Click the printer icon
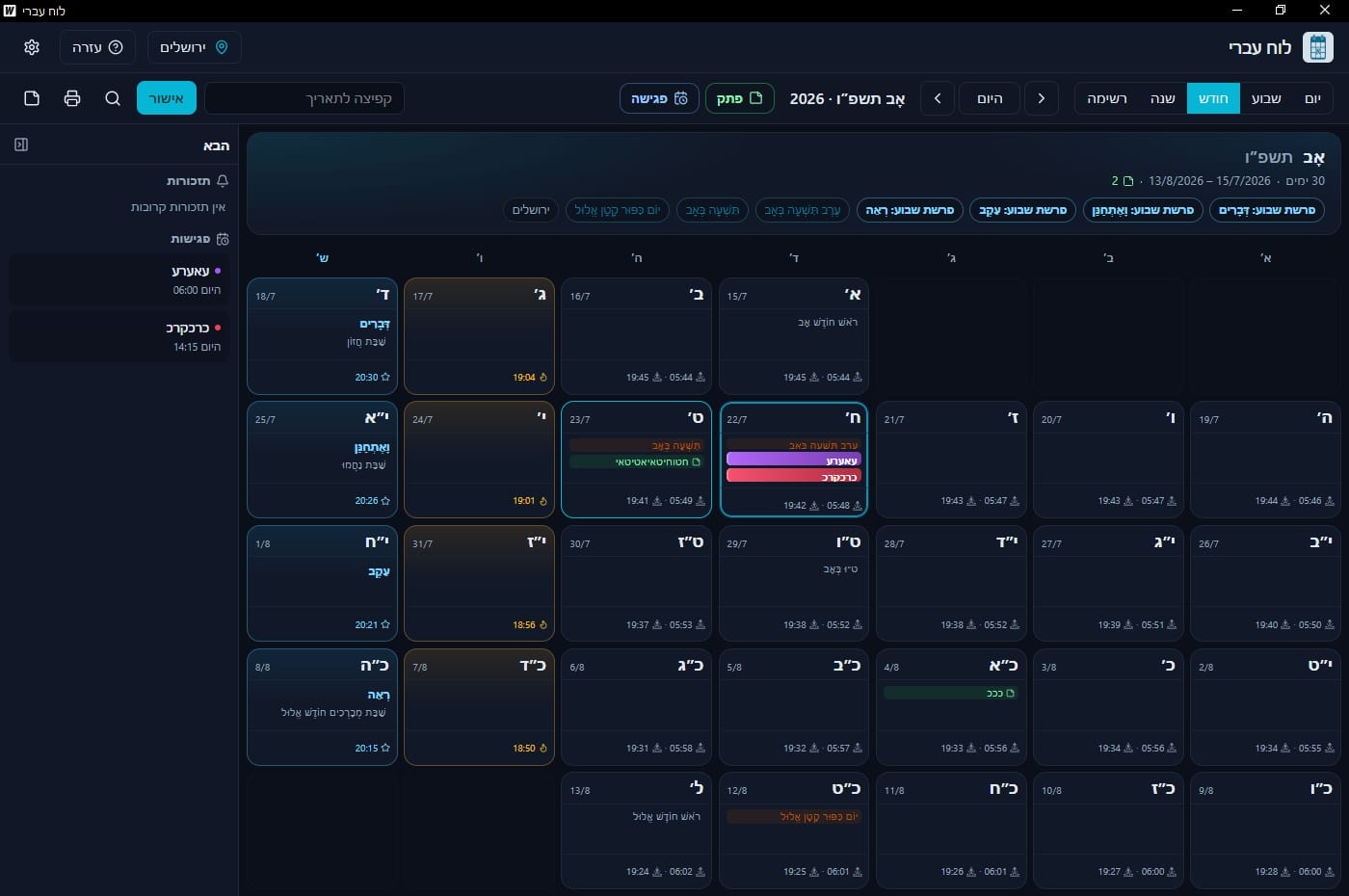The width and height of the screenshot is (1349, 896). coord(72,98)
